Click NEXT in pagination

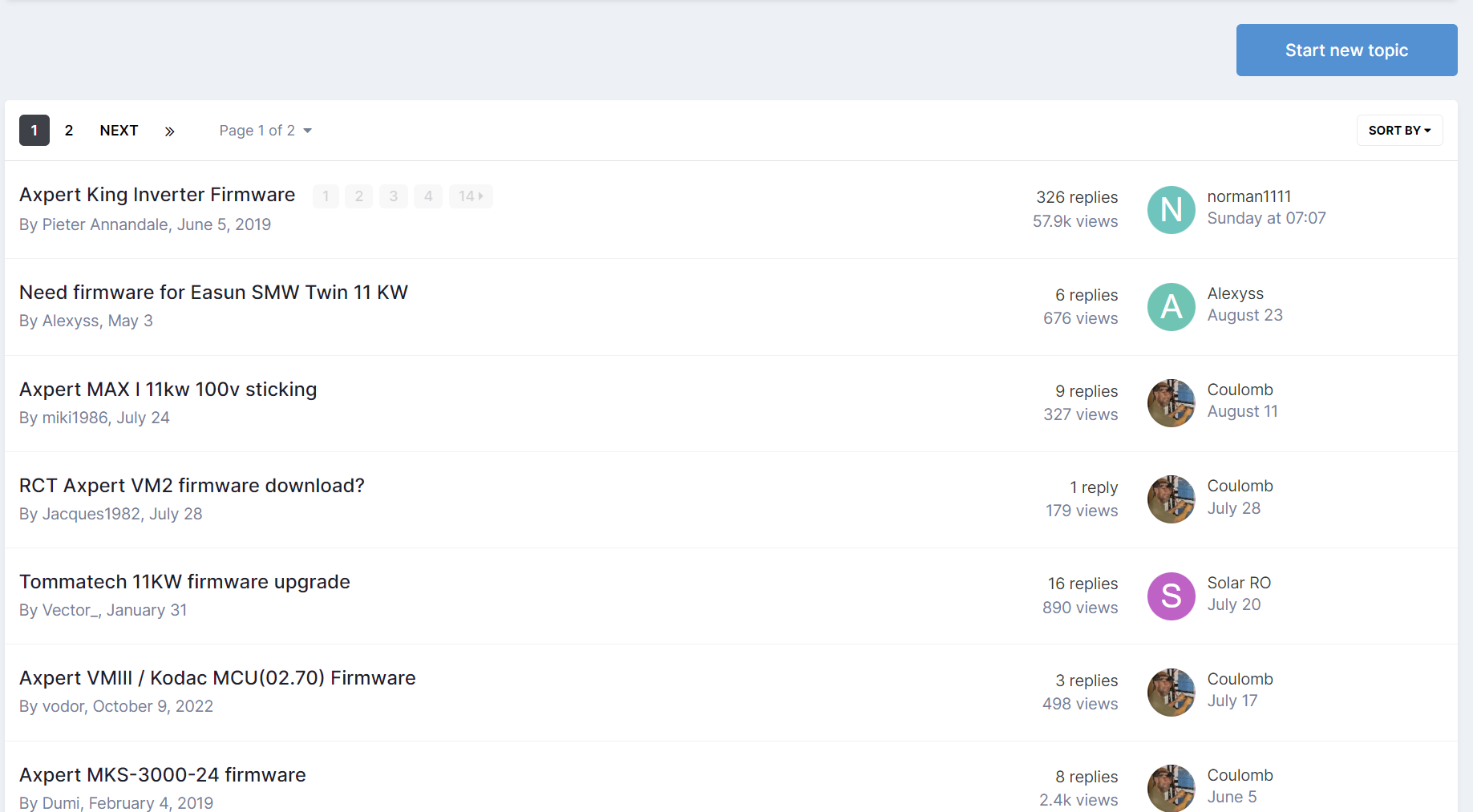tap(119, 131)
